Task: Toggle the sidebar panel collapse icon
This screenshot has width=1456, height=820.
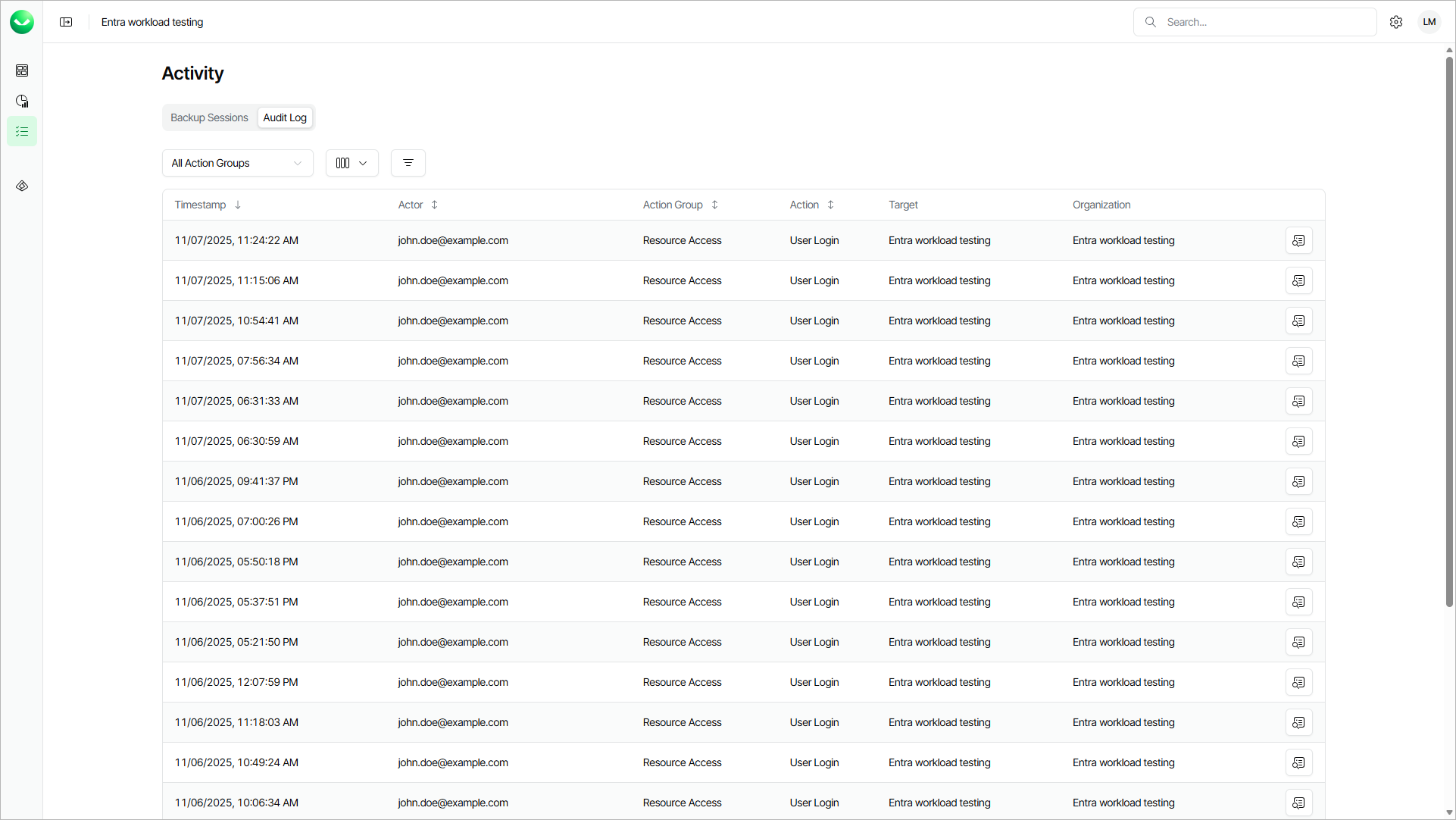Action: (x=66, y=22)
